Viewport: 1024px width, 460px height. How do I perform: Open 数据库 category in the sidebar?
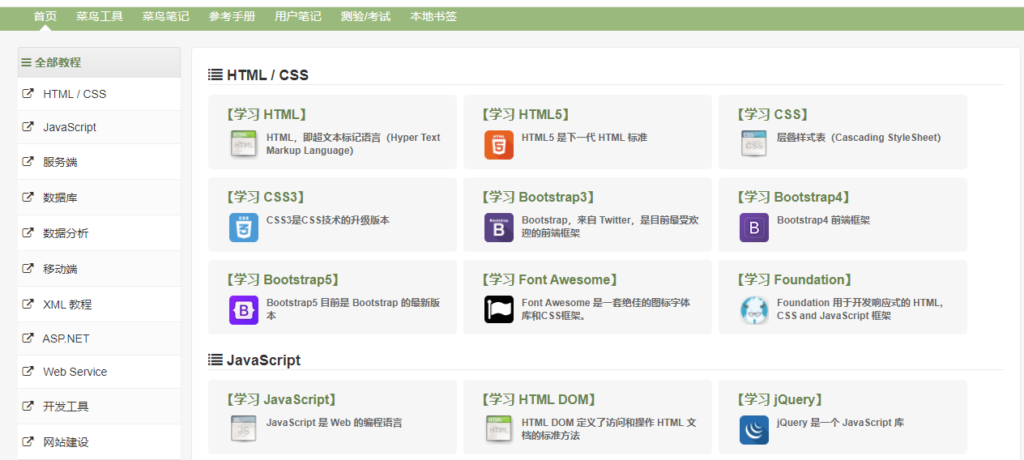pos(60,198)
